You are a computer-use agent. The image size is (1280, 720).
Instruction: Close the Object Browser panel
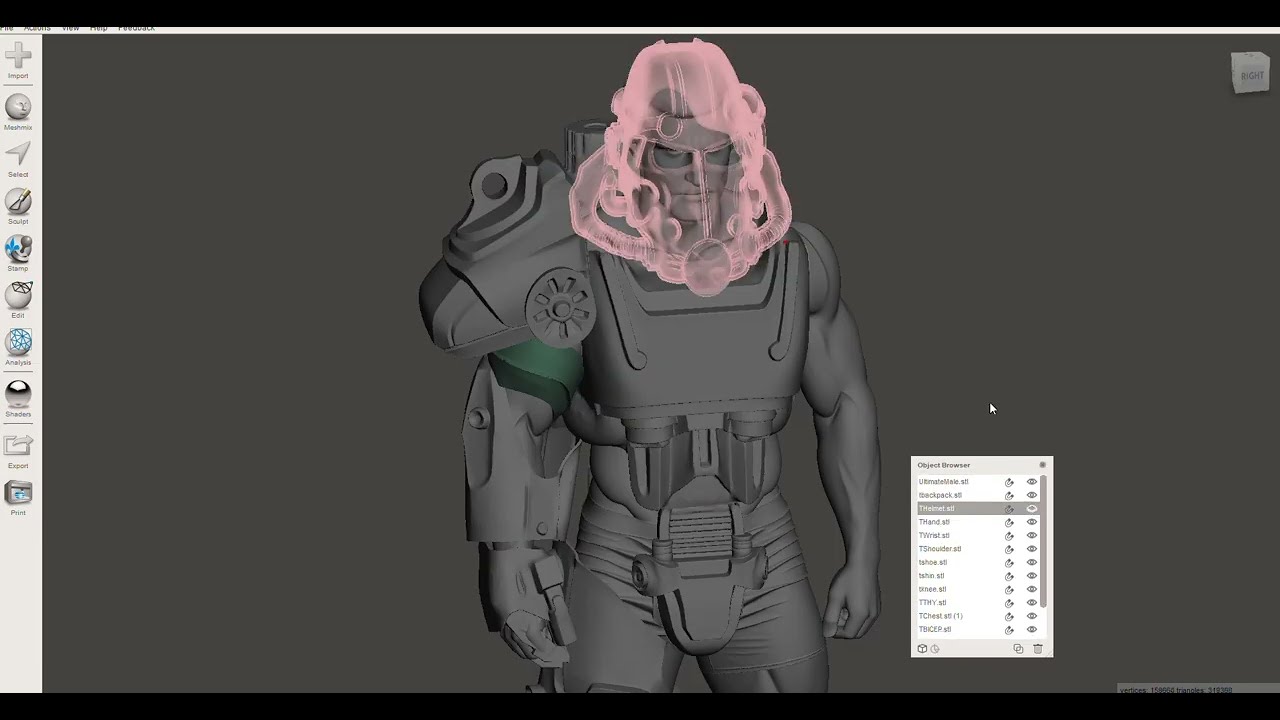tap(1042, 465)
